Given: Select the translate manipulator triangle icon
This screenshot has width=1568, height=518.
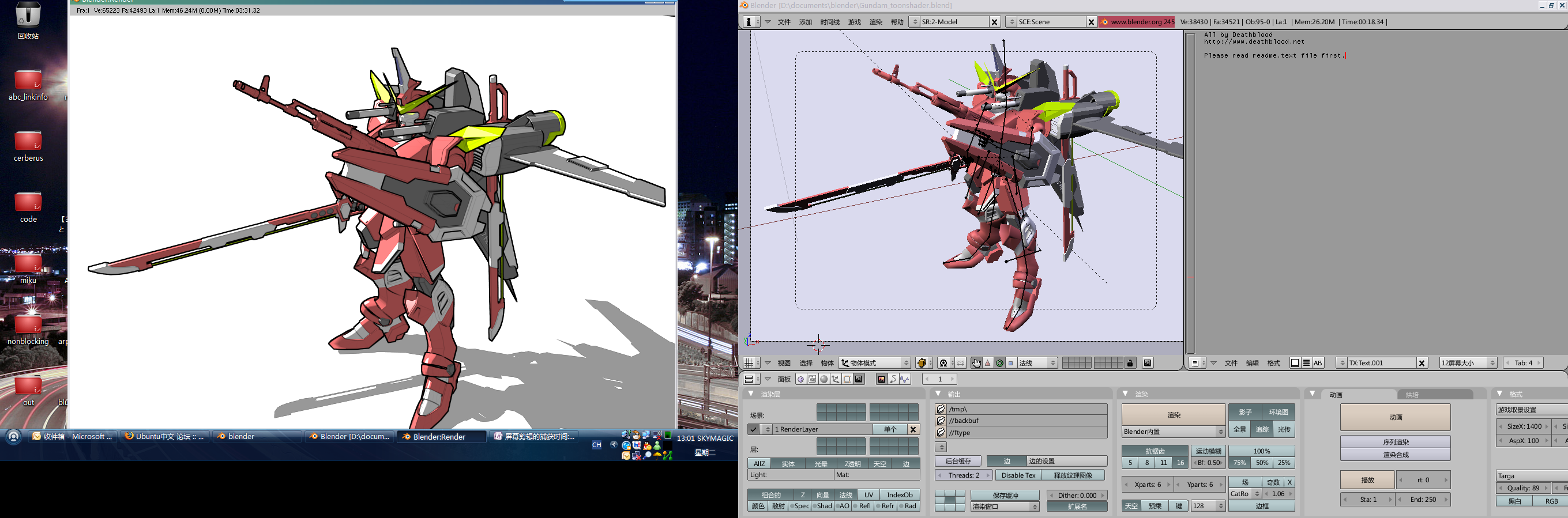Looking at the screenshot, I should (988, 363).
